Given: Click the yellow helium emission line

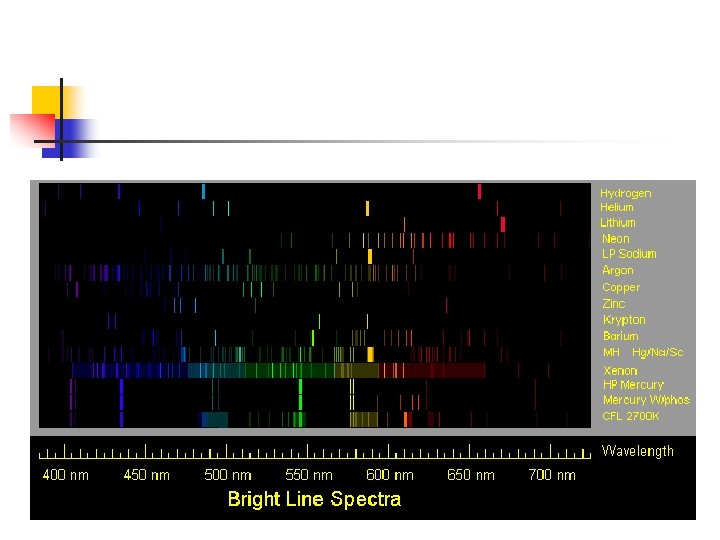Looking at the screenshot, I should coord(367,208).
